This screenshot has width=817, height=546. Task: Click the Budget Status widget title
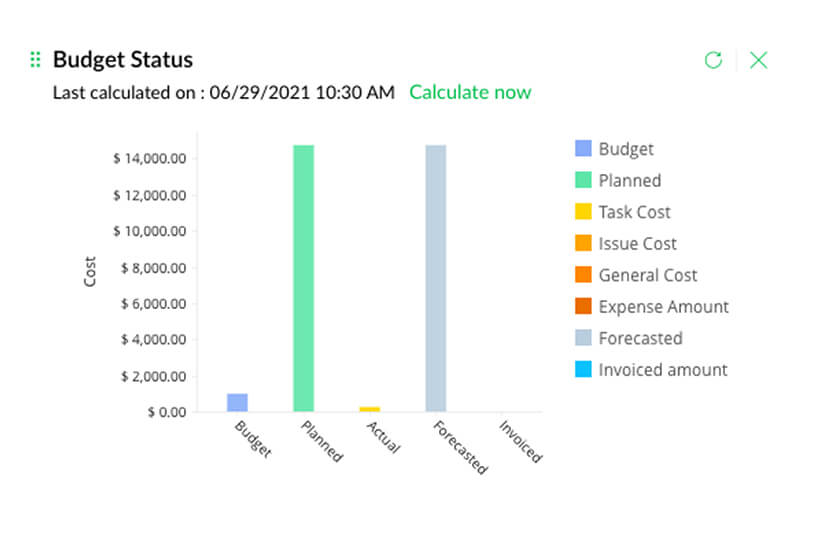pyautogui.click(x=122, y=60)
